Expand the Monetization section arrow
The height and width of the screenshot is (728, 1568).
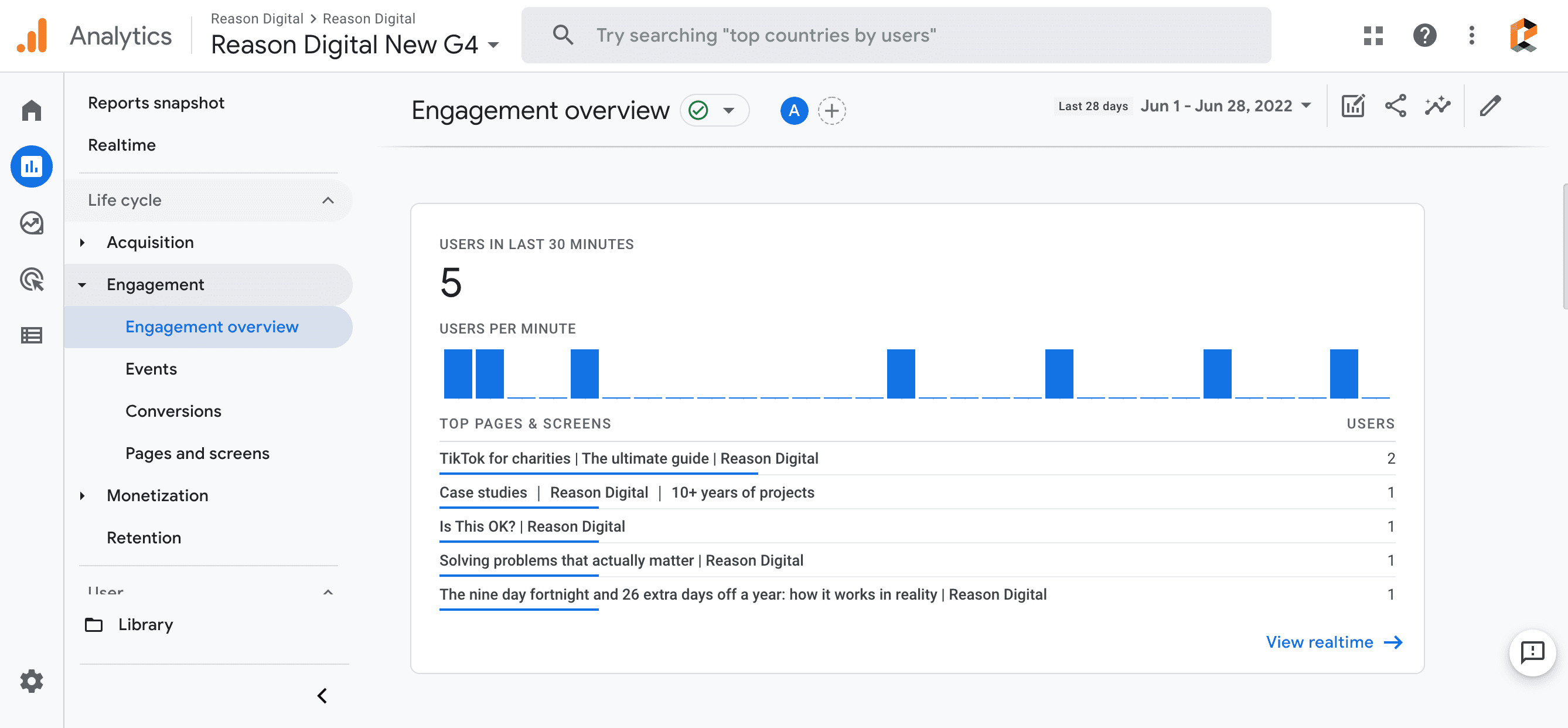click(x=82, y=495)
